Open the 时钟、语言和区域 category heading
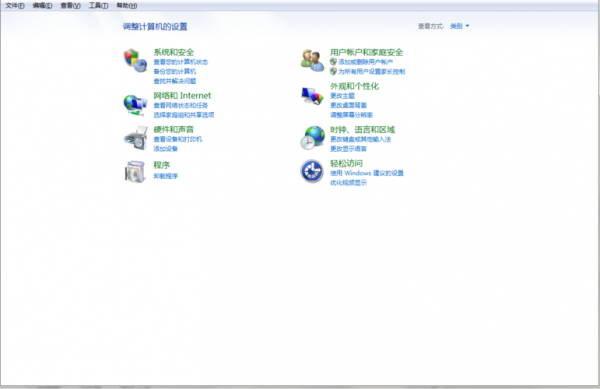600x389 pixels. [362, 129]
